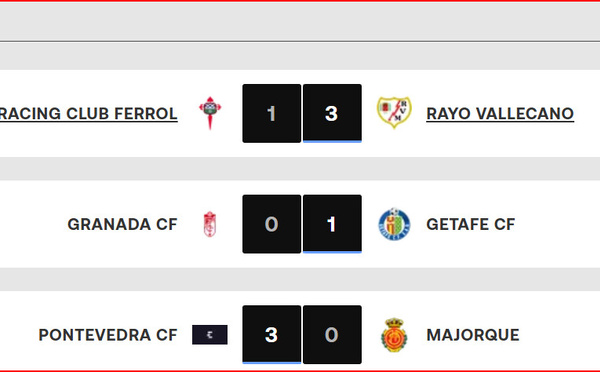
Task: Click the grey separator above Granada match
Action: click(300, 169)
